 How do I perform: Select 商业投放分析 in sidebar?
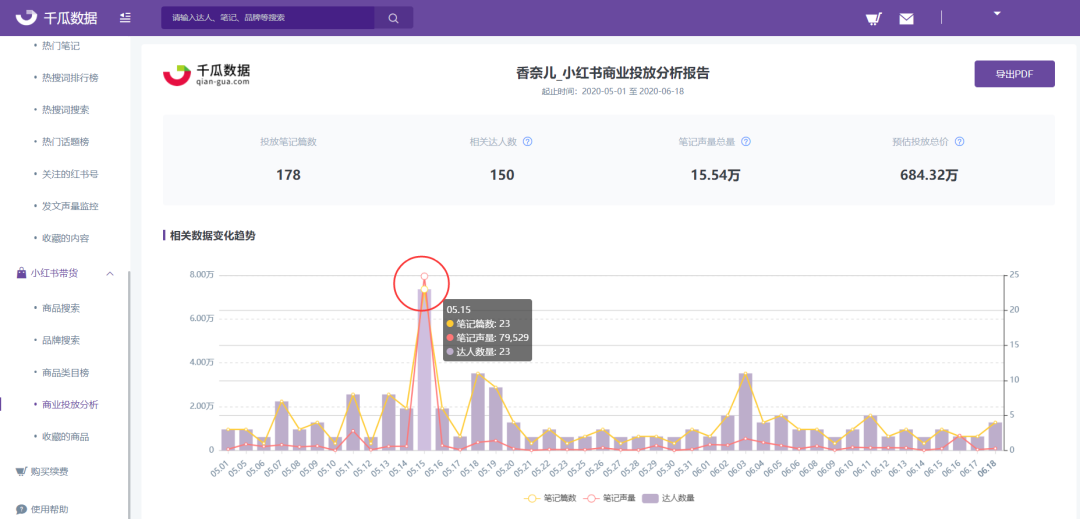(x=70, y=405)
